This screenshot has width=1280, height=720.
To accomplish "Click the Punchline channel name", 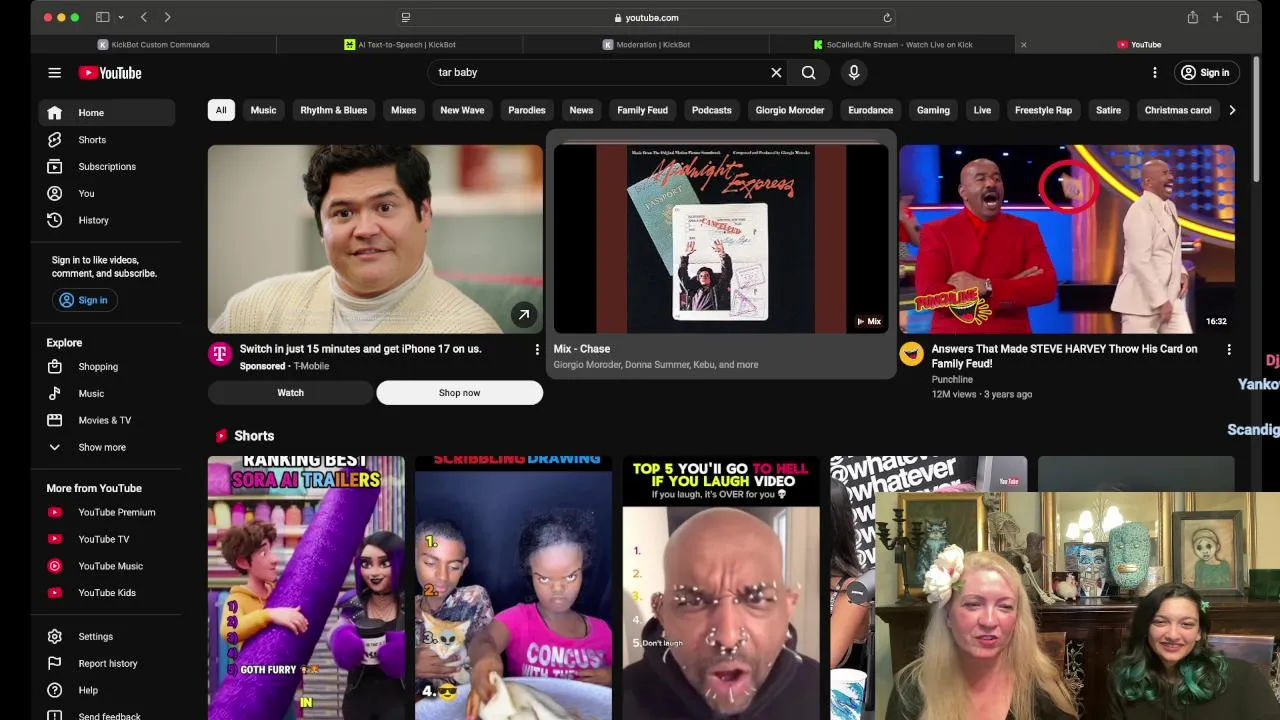I will 952,379.
